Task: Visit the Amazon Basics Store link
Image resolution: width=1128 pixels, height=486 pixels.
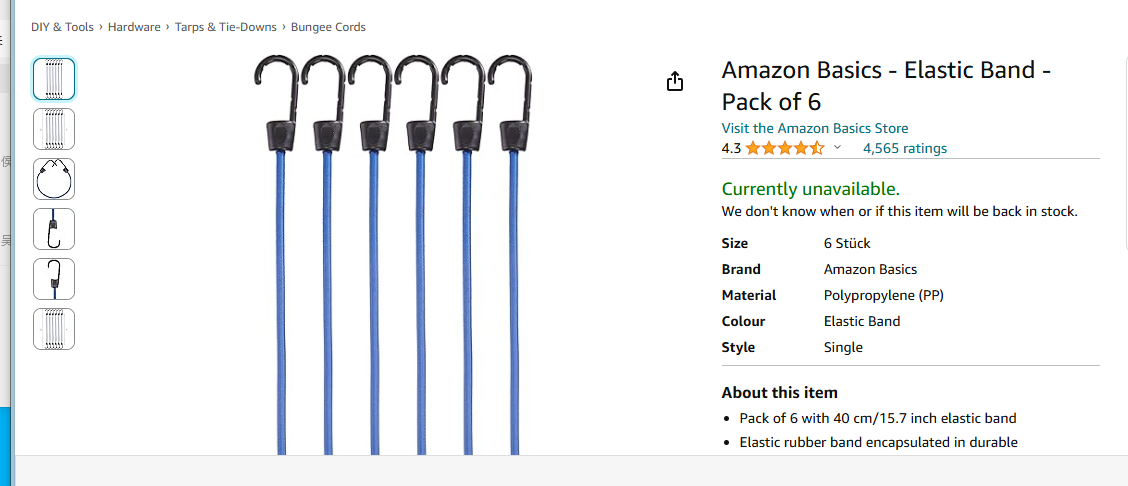Action: tap(814, 128)
